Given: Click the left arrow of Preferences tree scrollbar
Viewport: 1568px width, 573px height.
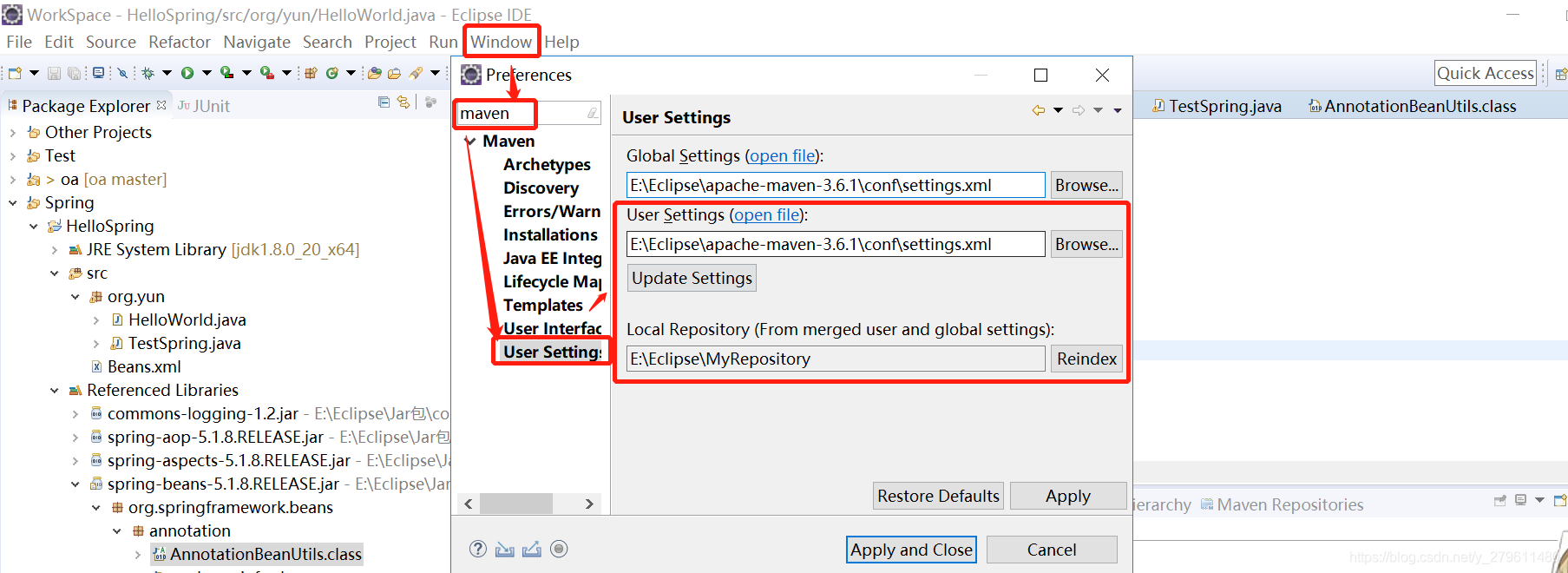Looking at the screenshot, I should click(x=469, y=504).
